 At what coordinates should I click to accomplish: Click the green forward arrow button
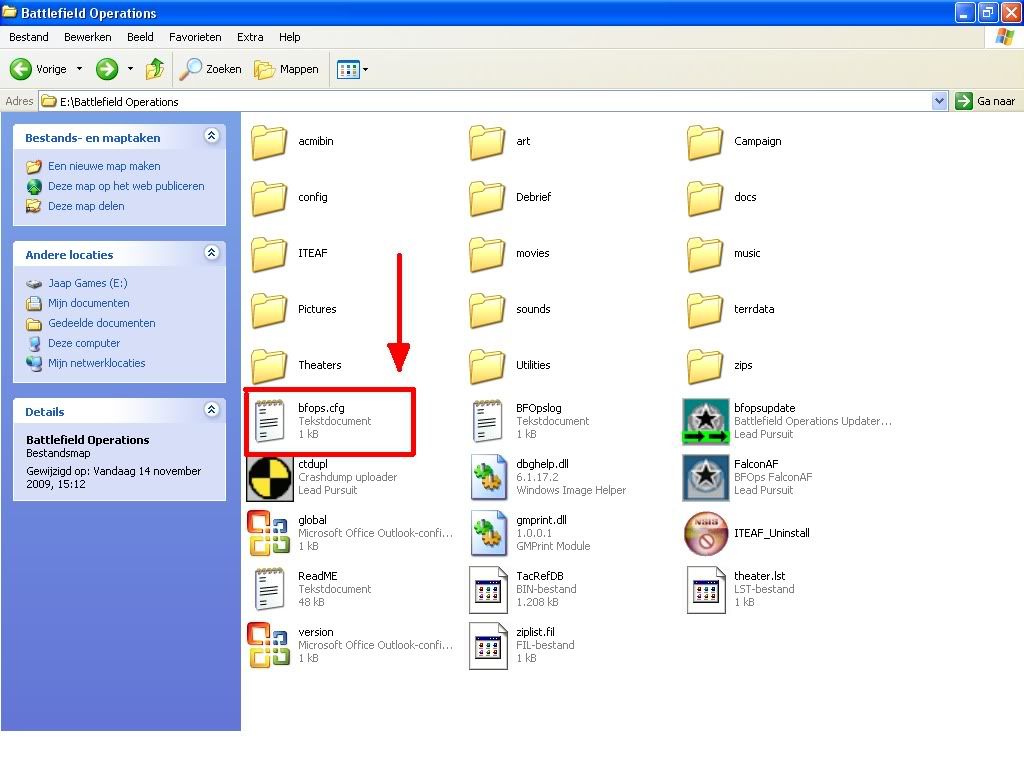(107, 69)
